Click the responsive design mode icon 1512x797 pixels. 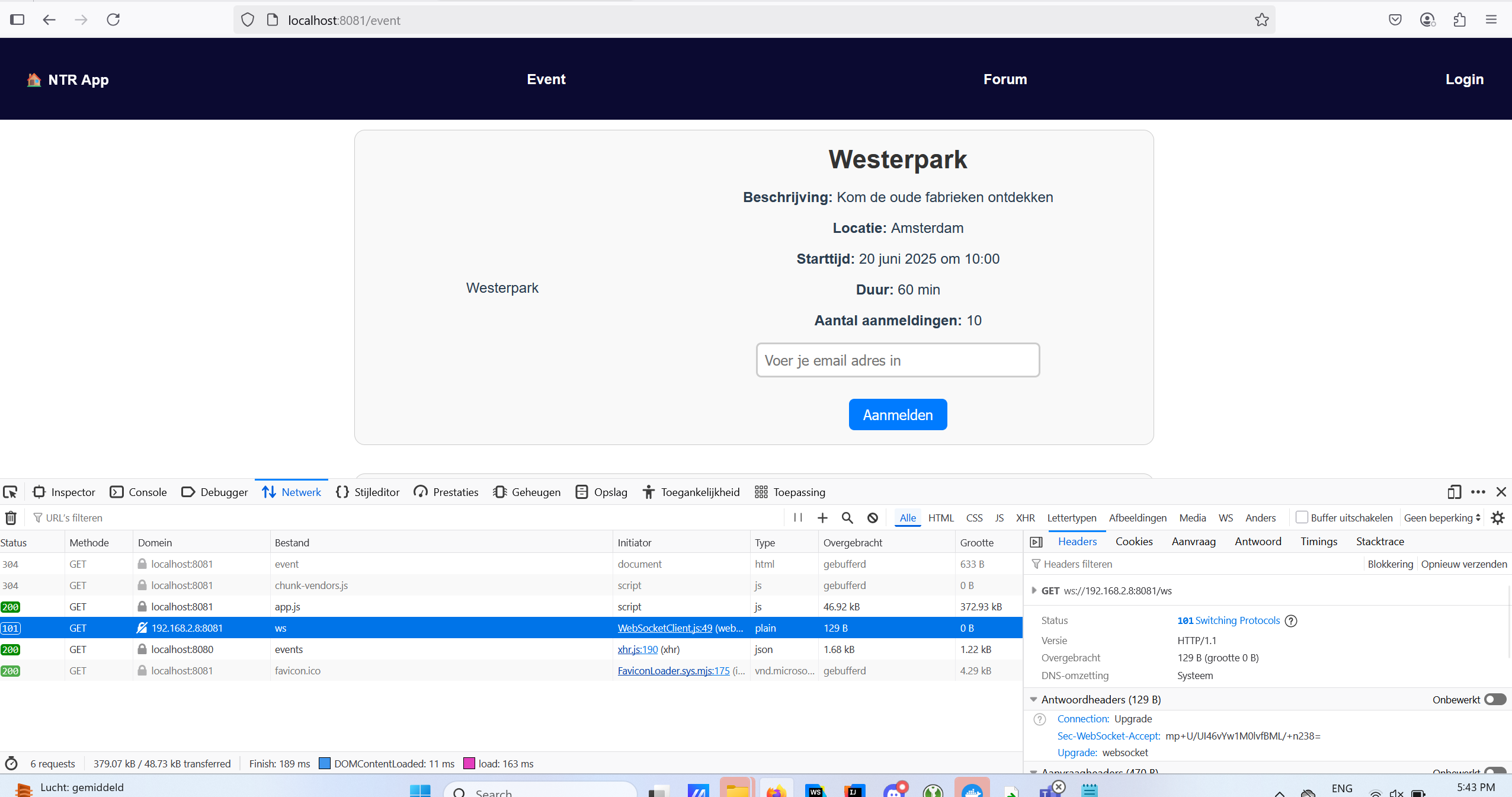(x=1454, y=492)
